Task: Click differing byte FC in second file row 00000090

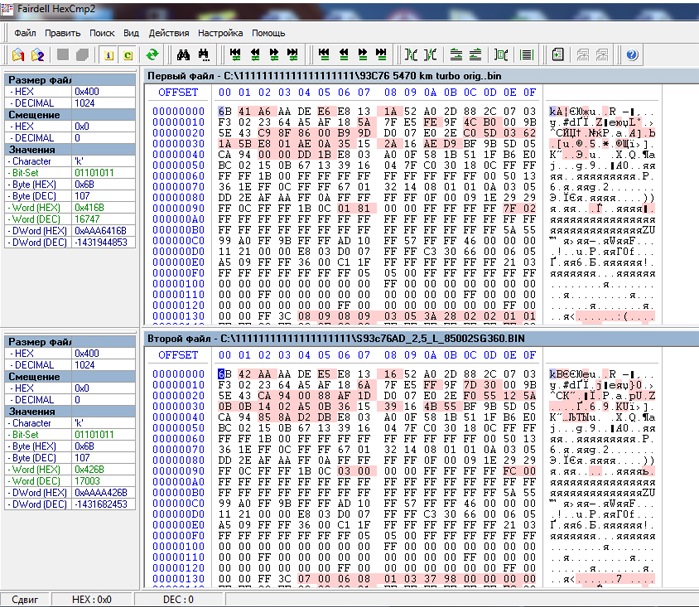Action: coord(510,471)
